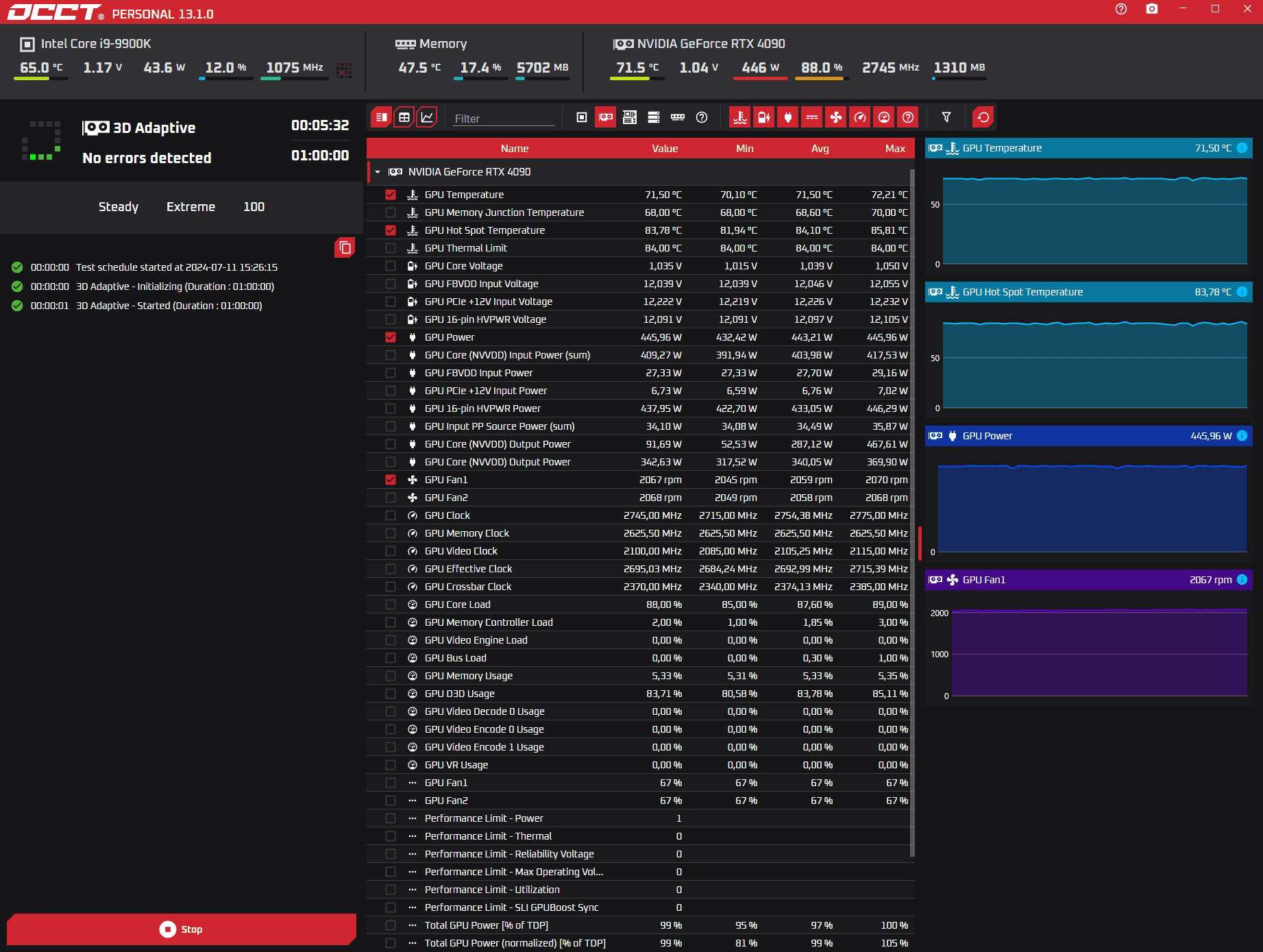The width and height of the screenshot is (1263, 952).
Task: Click the CPU usage 12.0% bar
Action: click(x=226, y=79)
